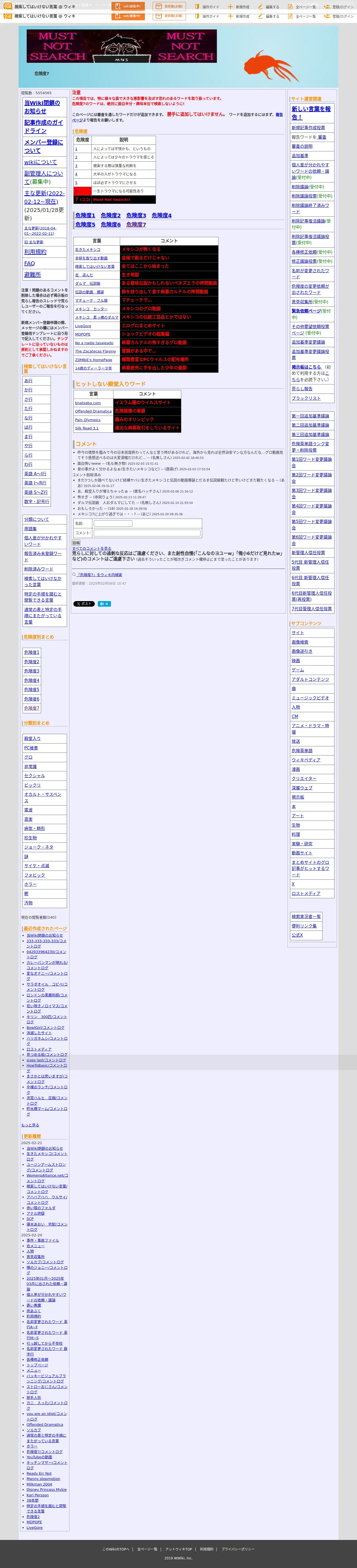Open 第一回追加基準議論 link
The image size is (357, 1568).
click(x=310, y=416)
